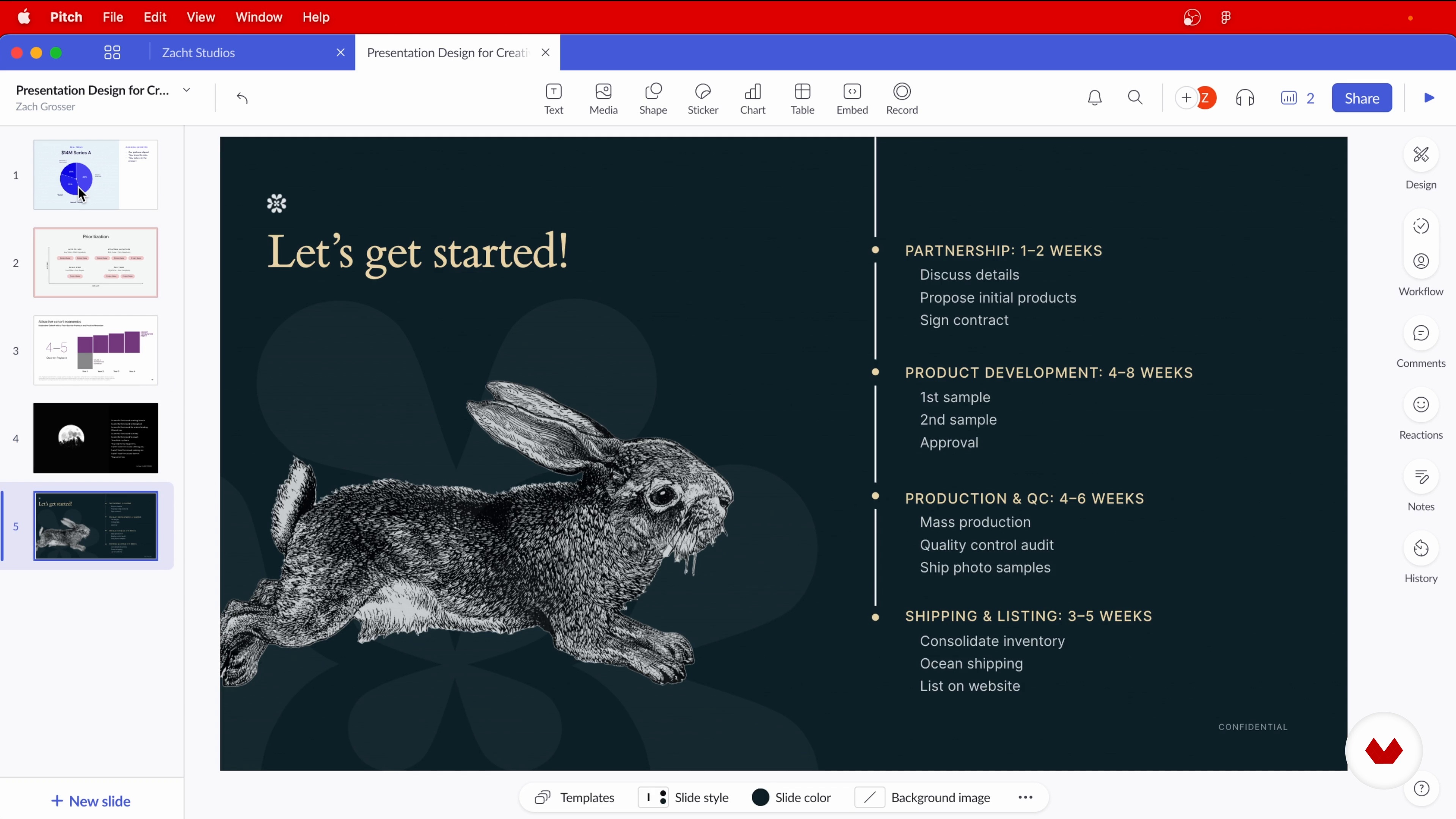Add a New slide

point(91,801)
